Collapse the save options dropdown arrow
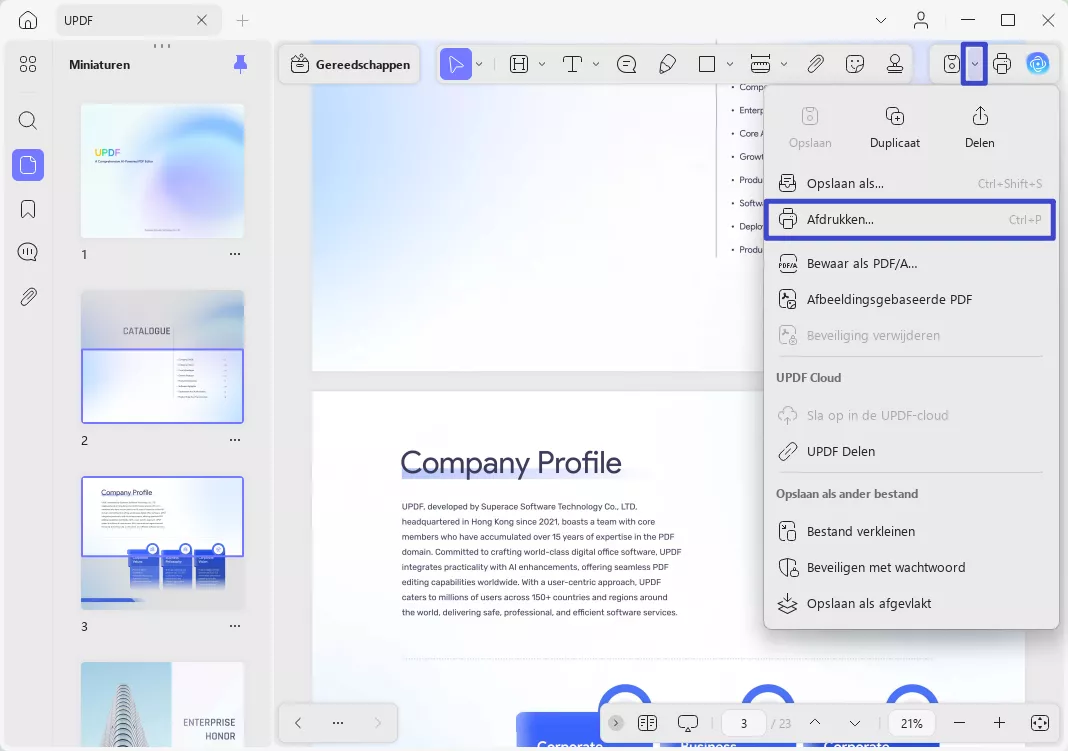Screen dimensions: 1068x751 [975, 64]
